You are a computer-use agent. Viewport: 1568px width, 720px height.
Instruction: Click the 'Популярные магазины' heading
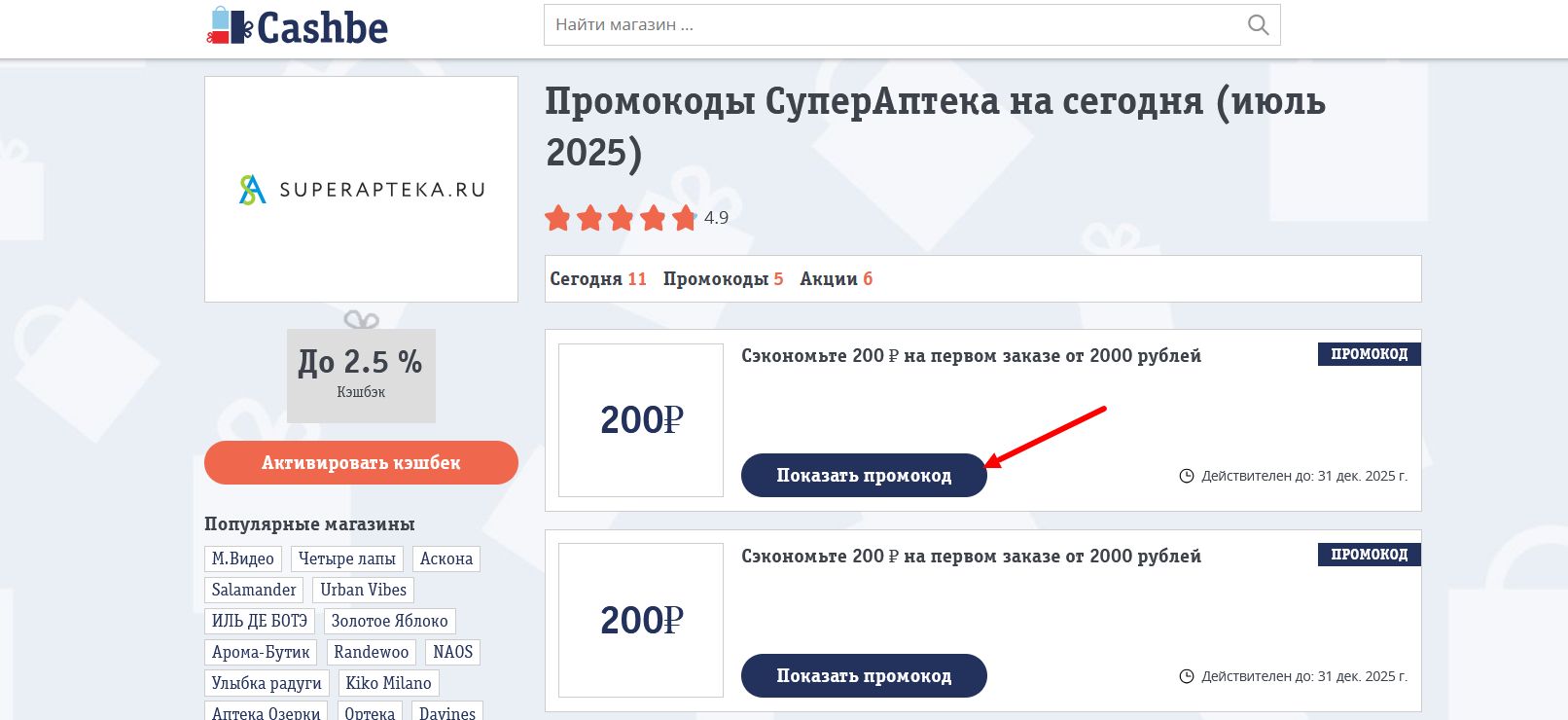pos(309,524)
